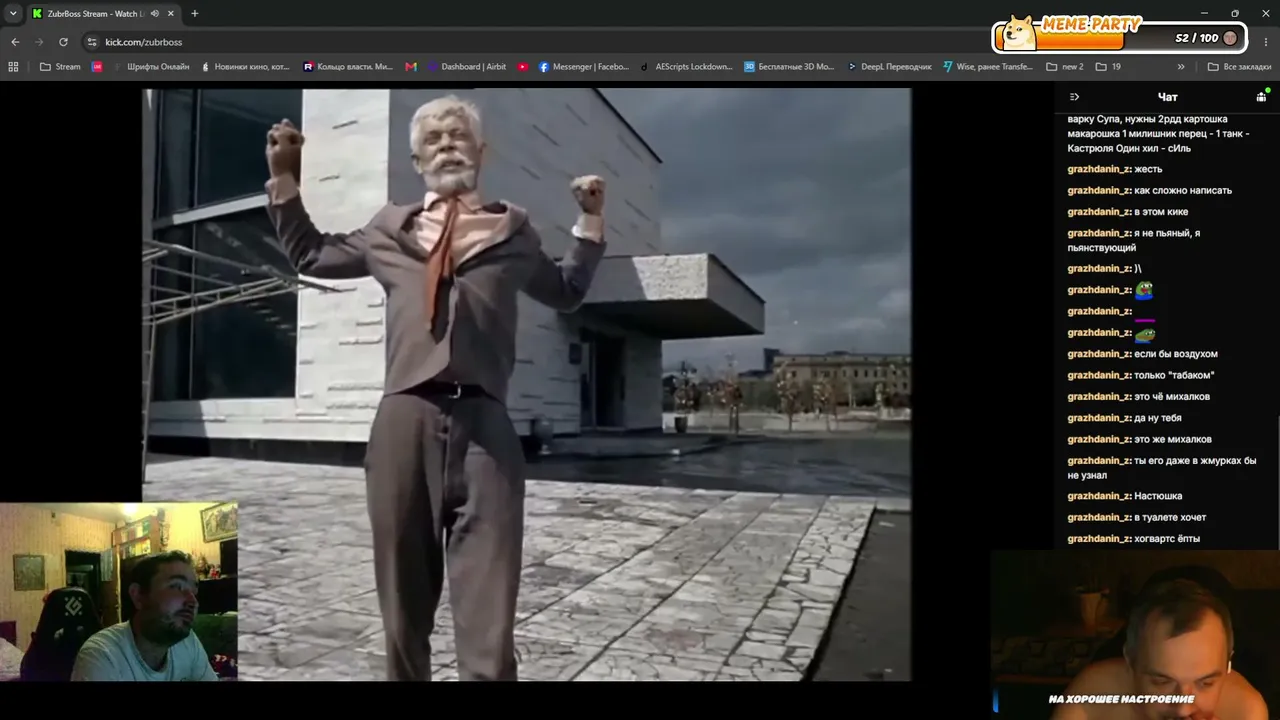This screenshot has width=1280, height=720.
Task: Open the Кольцо власти bookmark
Action: pyautogui.click(x=348, y=67)
